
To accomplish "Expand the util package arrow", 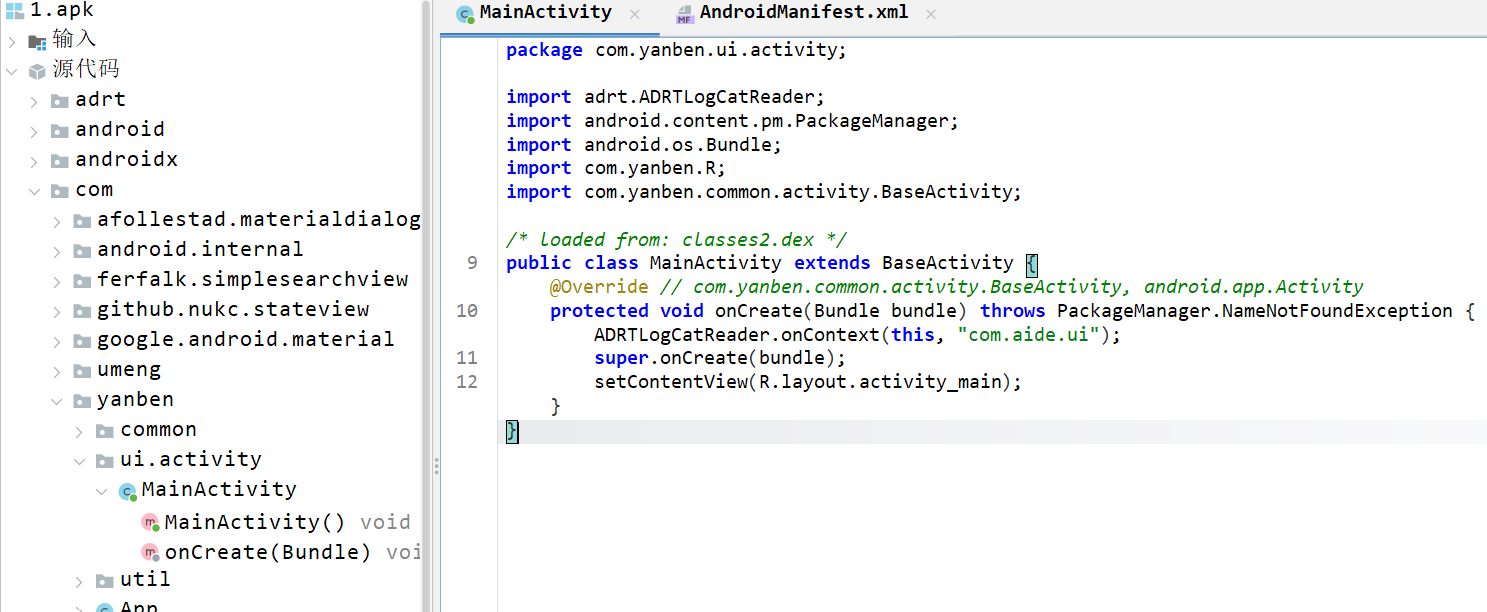I will [79, 580].
